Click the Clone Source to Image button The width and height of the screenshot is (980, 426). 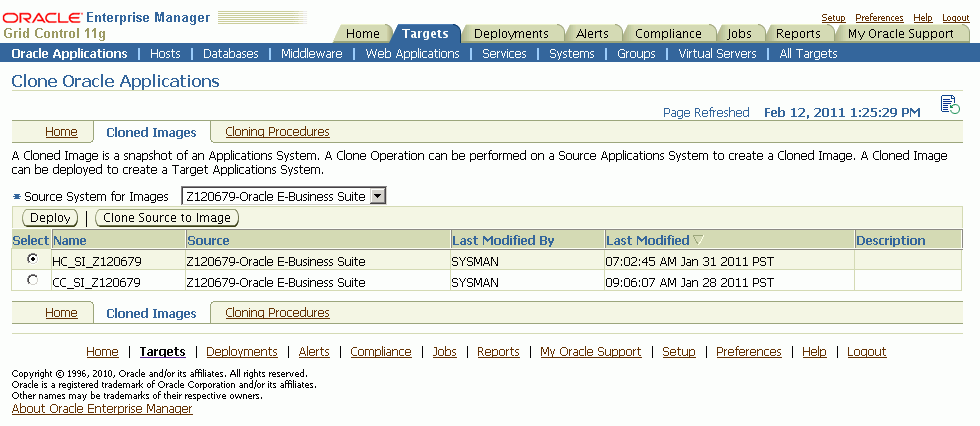point(167,217)
